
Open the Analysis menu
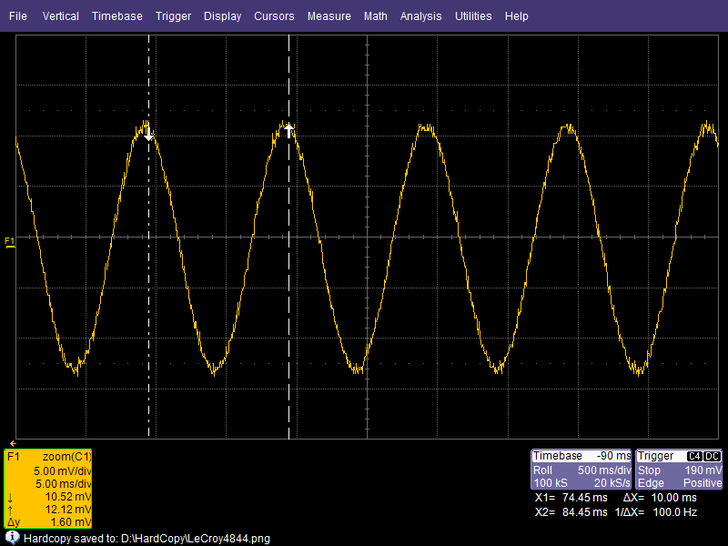pyautogui.click(x=421, y=17)
